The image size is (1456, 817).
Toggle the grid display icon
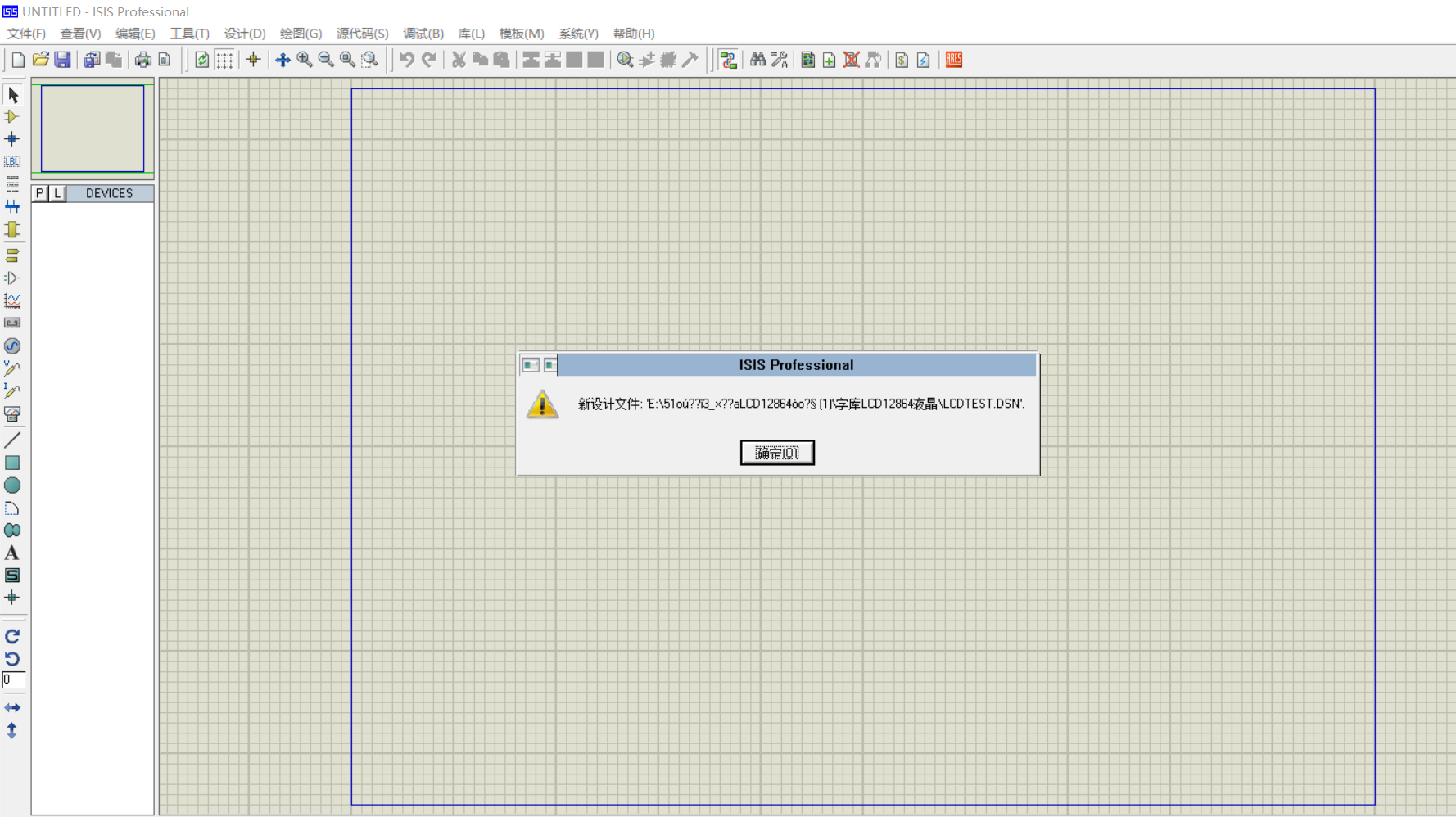(x=224, y=60)
